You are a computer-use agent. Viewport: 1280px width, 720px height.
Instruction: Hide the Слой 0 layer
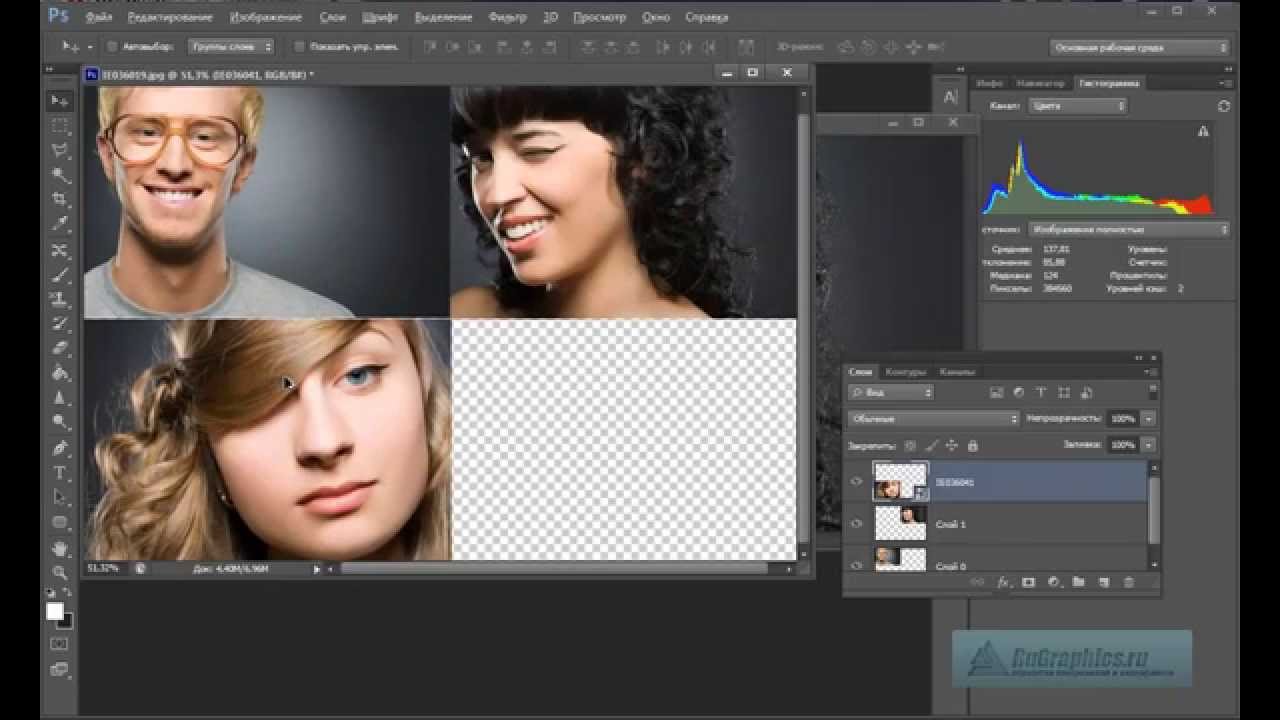[857, 565]
